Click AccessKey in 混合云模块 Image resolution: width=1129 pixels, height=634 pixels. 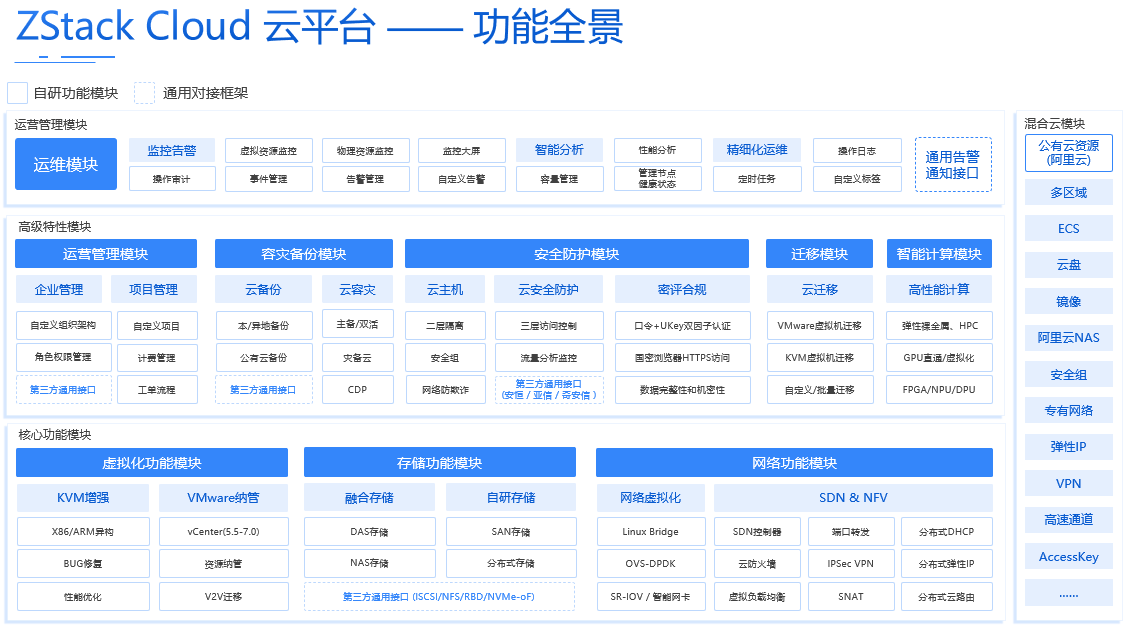pyautogui.click(x=1068, y=556)
